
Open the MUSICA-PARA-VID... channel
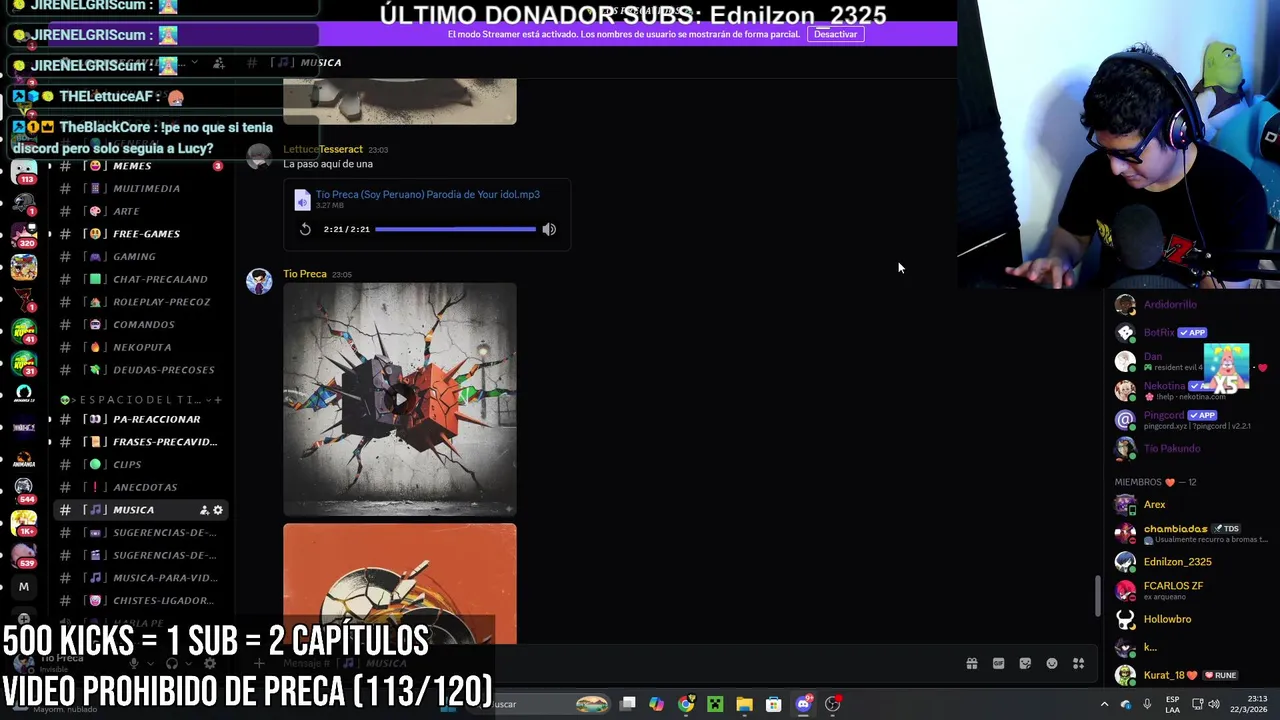tap(140, 578)
